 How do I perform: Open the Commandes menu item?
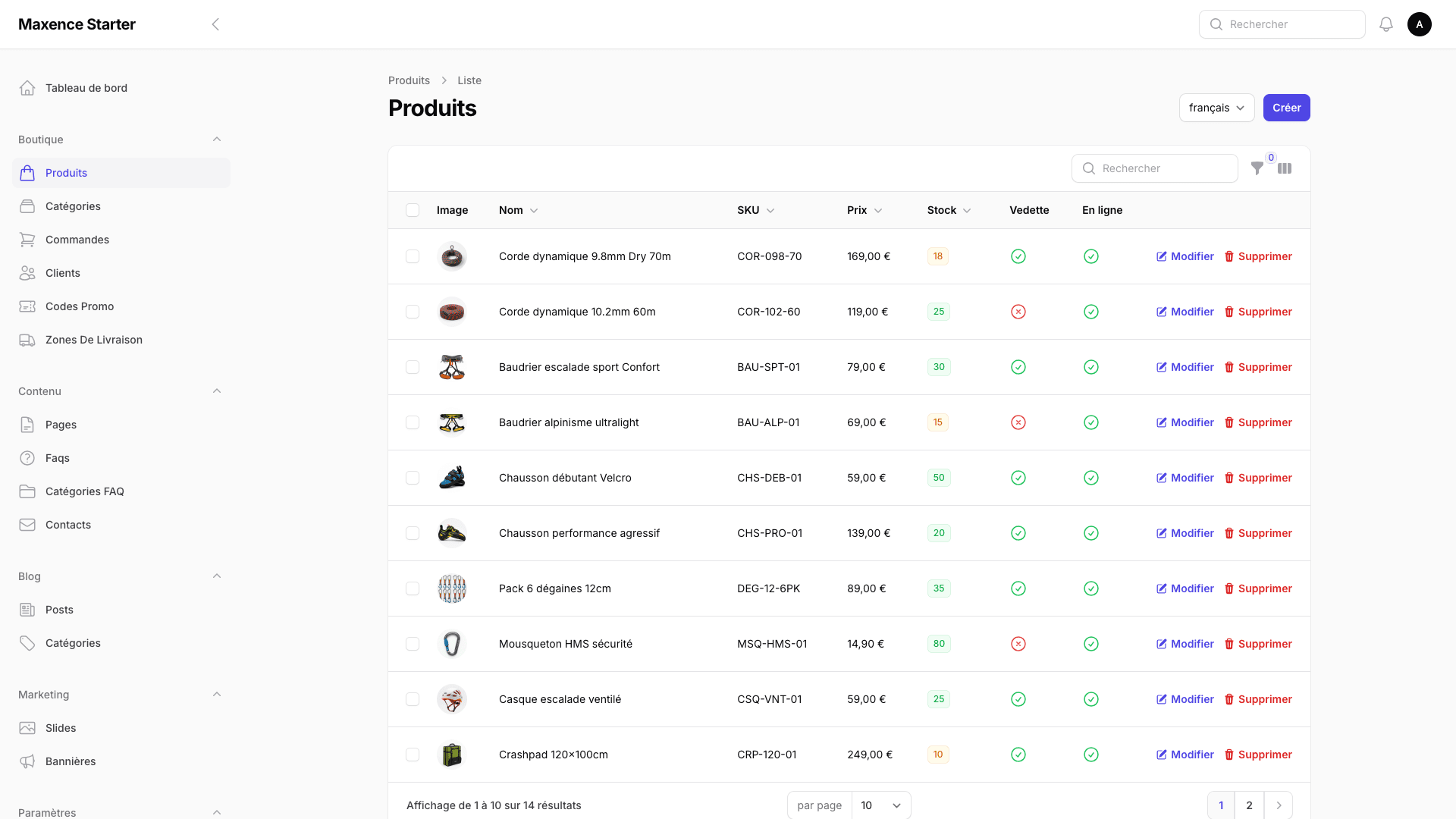[77, 240]
